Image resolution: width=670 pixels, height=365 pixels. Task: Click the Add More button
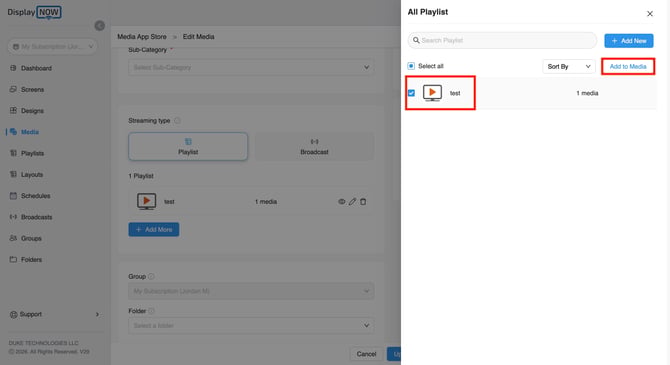[154, 230]
